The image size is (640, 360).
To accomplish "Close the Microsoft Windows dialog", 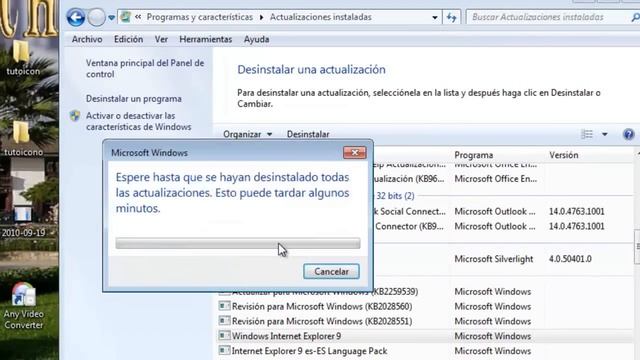I will 355,153.
